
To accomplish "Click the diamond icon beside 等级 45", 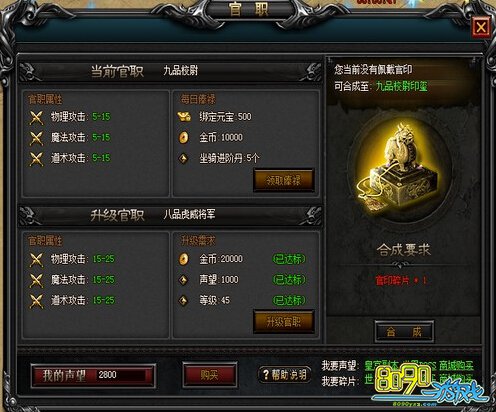I will pos(184,301).
